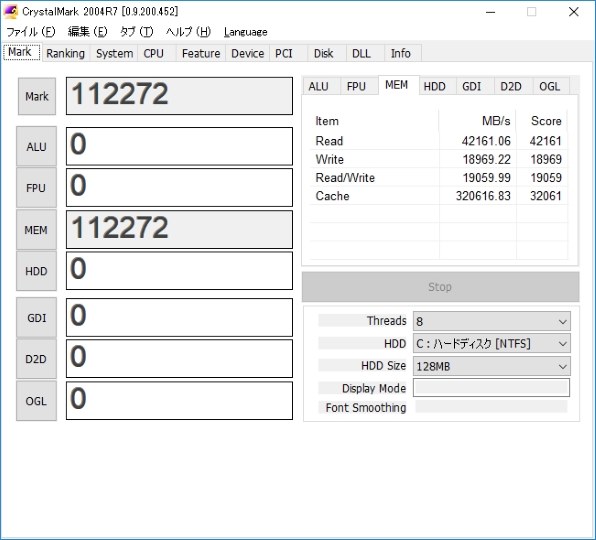Click the 42161.06 MB/s value
The image size is (596, 540).
click(486, 141)
